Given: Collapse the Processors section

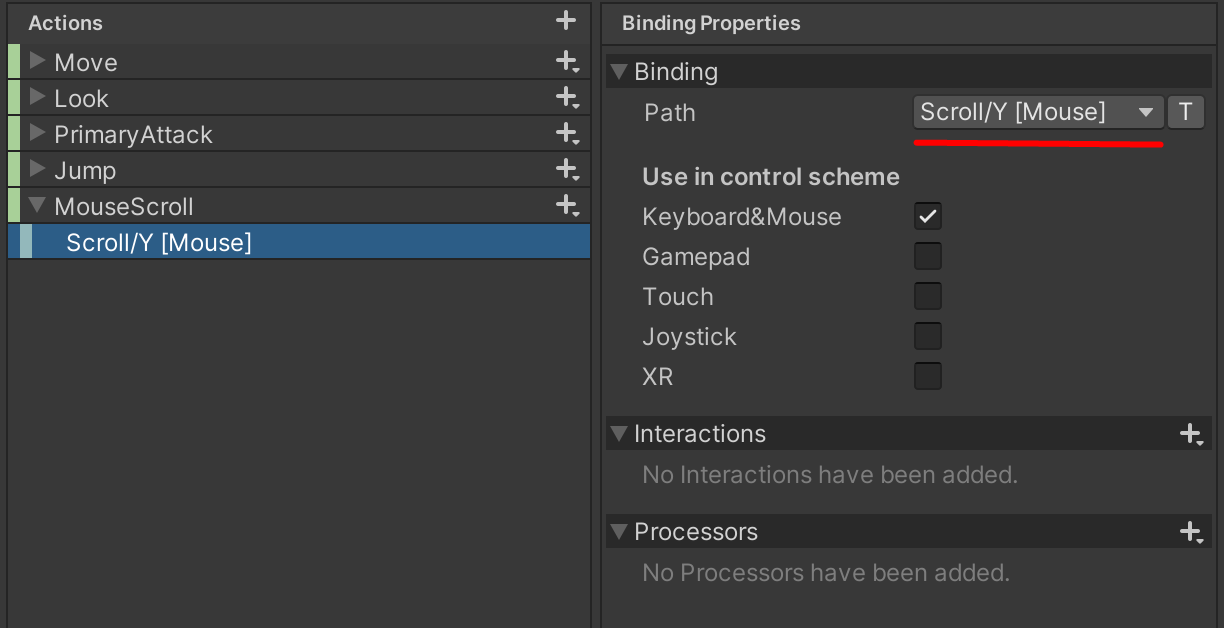Looking at the screenshot, I should tap(618, 532).
